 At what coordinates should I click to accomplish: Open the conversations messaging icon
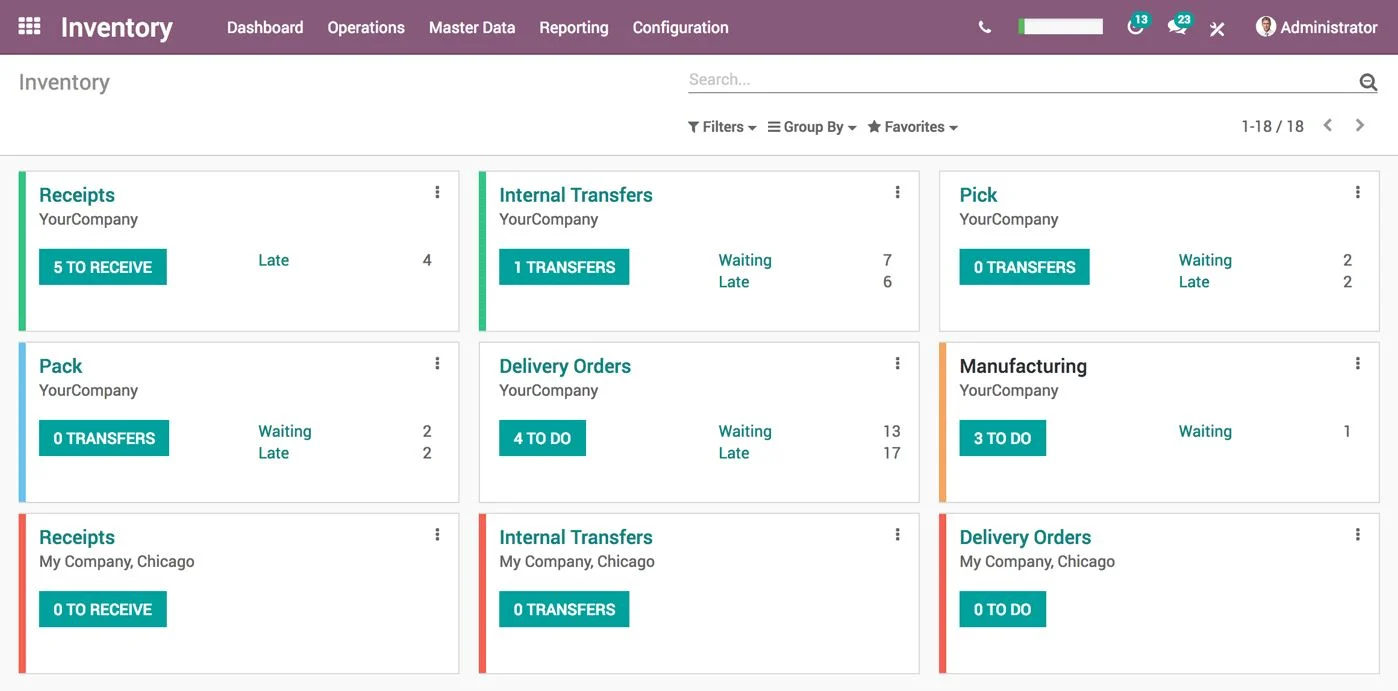pyautogui.click(x=1176, y=29)
